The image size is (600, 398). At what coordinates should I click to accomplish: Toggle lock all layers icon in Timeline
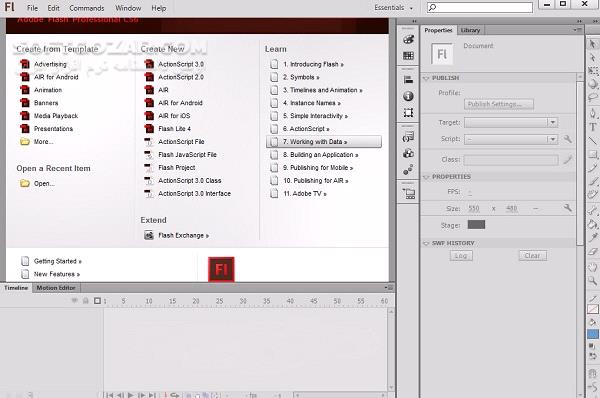pos(86,301)
